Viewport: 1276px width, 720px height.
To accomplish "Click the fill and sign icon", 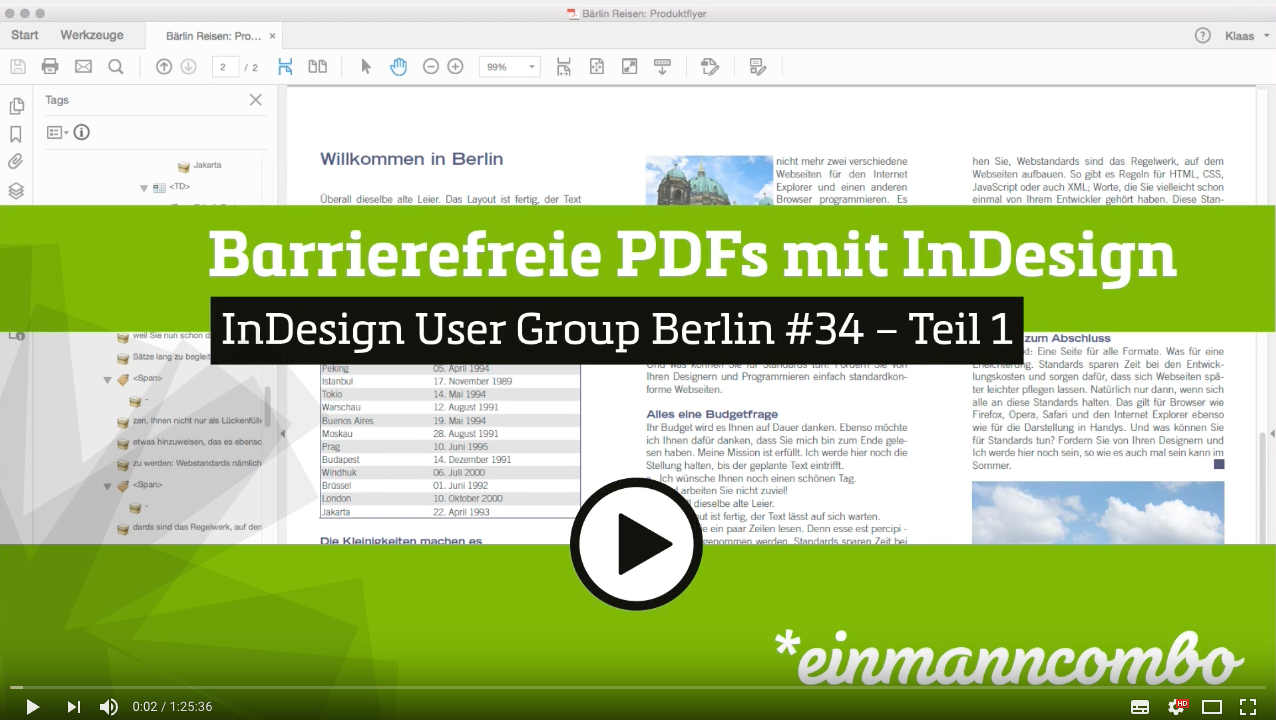I will (758, 67).
